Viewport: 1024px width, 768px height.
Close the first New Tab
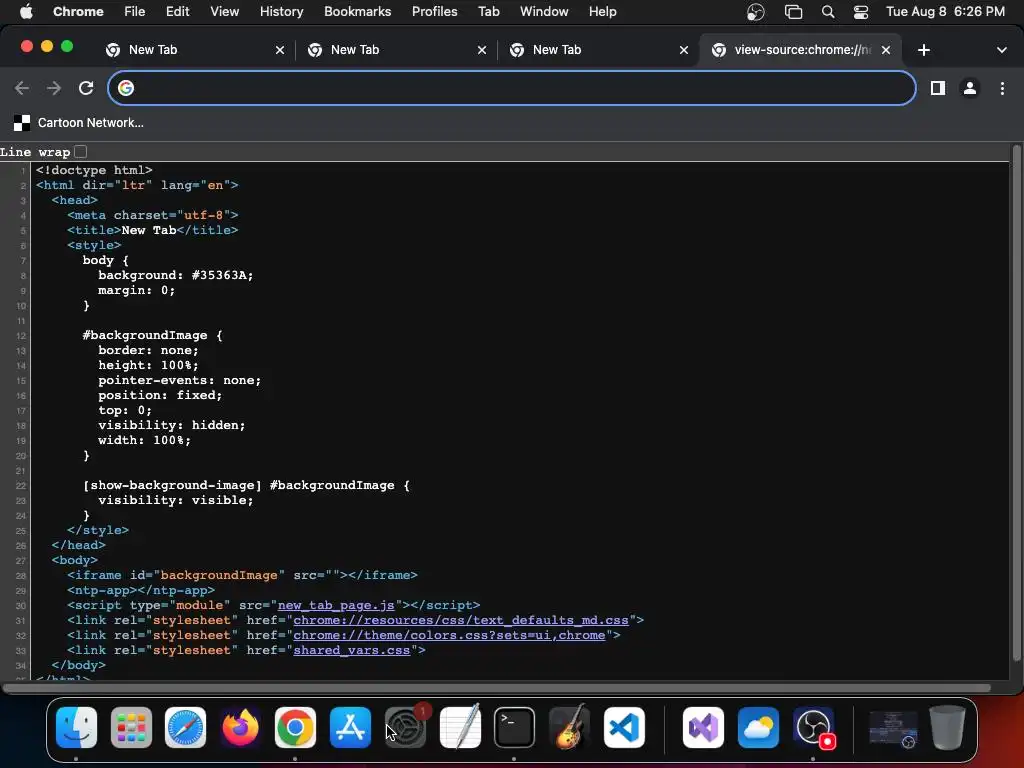[280, 50]
